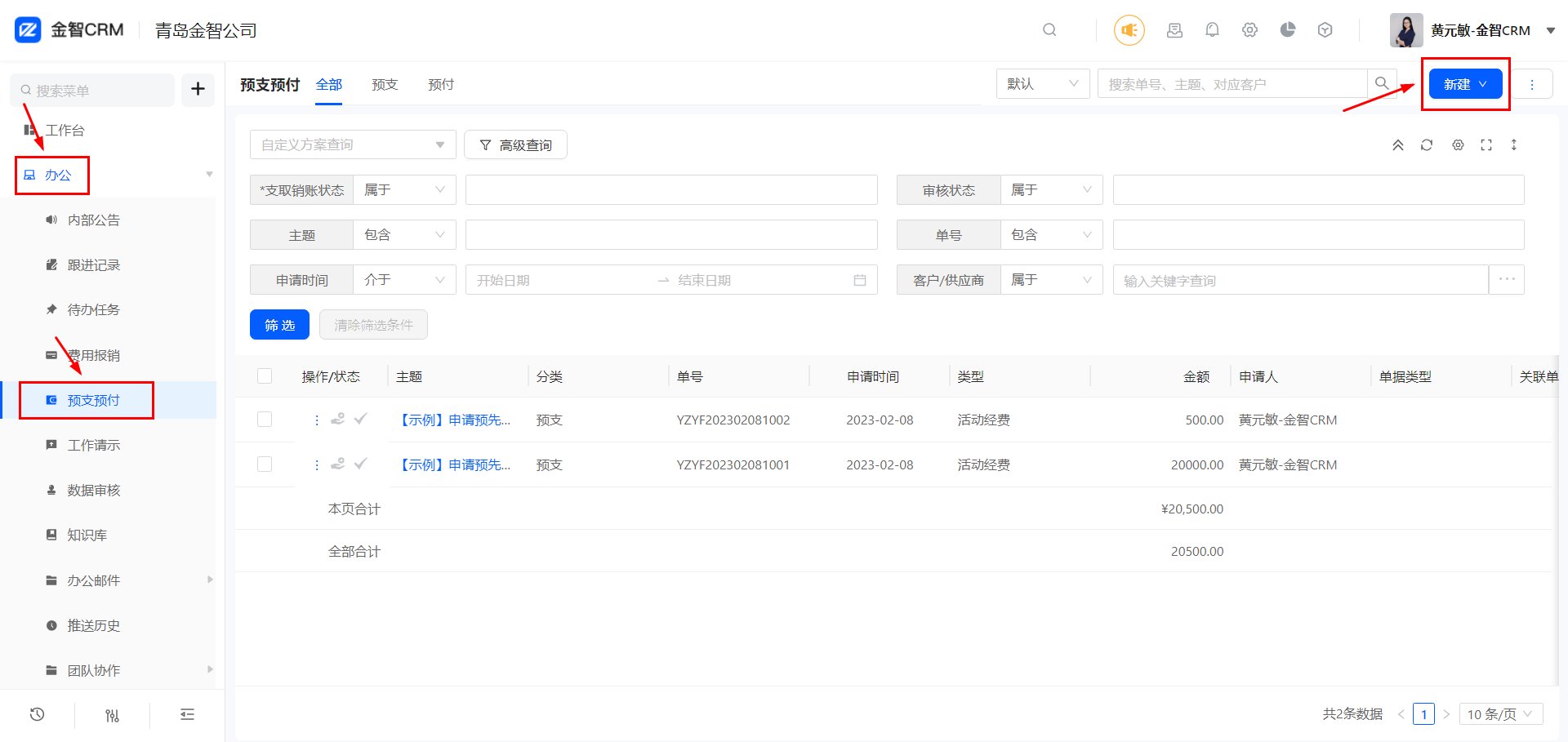Switch to the 预付 tab
Viewport: 1568px width, 742px height.
pos(441,84)
